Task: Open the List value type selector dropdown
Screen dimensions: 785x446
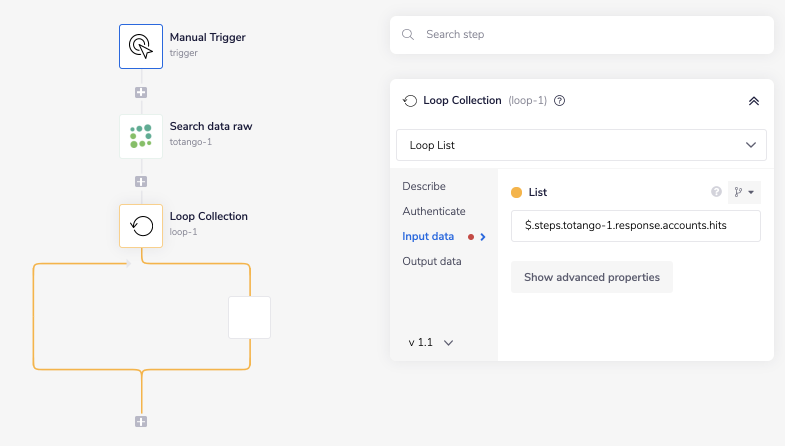Action: click(743, 192)
